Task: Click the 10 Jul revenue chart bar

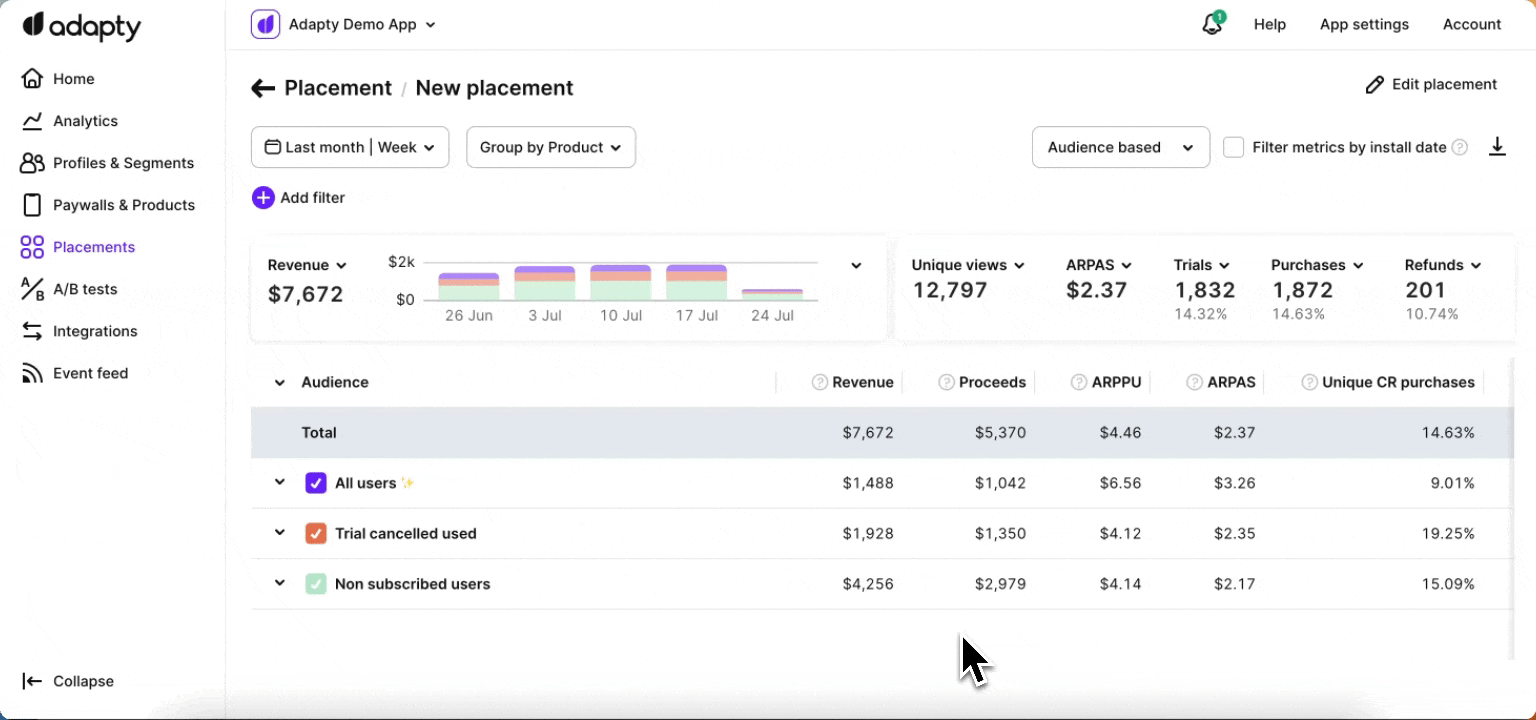Action: [x=620, y=283]
